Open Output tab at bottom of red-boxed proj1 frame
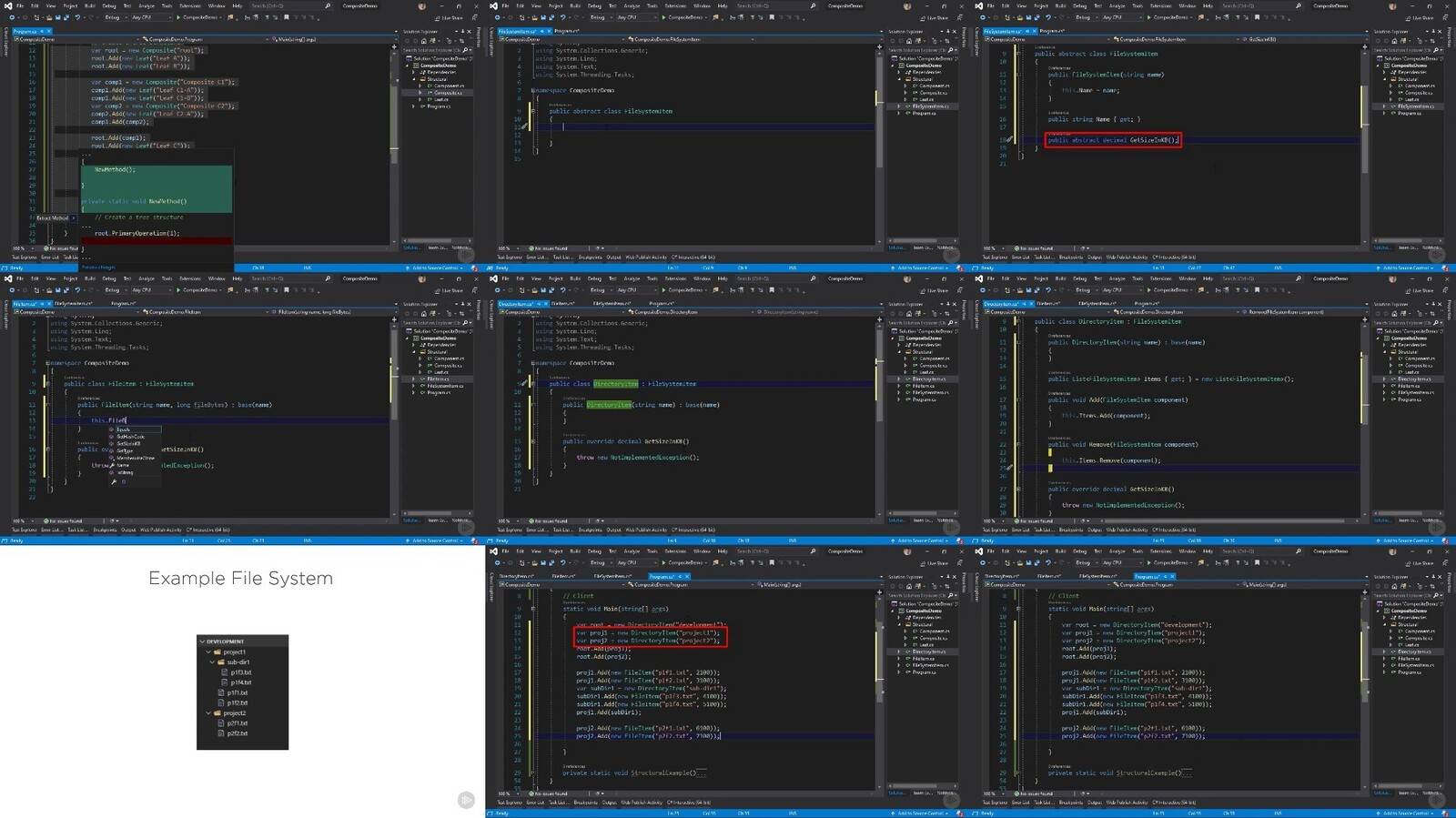The width and height of the screenshot is (1456, 818). coord(609,803)
